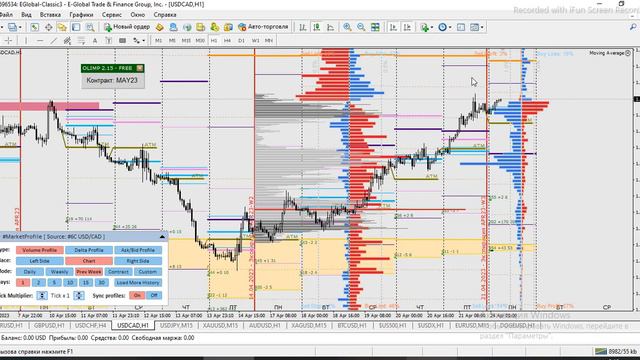Click the bar chart type icon

pyautogui.click(x=303, y=27)
